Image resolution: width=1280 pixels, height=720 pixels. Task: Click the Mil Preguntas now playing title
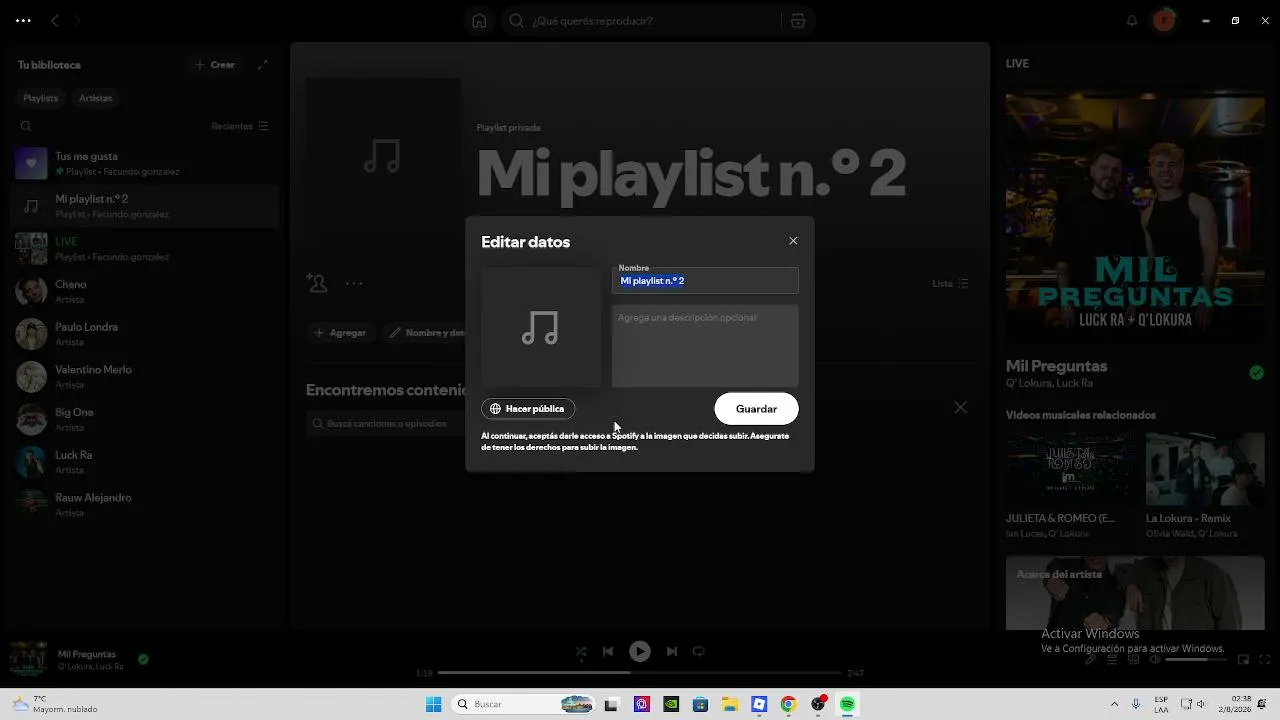coord(87,654)
